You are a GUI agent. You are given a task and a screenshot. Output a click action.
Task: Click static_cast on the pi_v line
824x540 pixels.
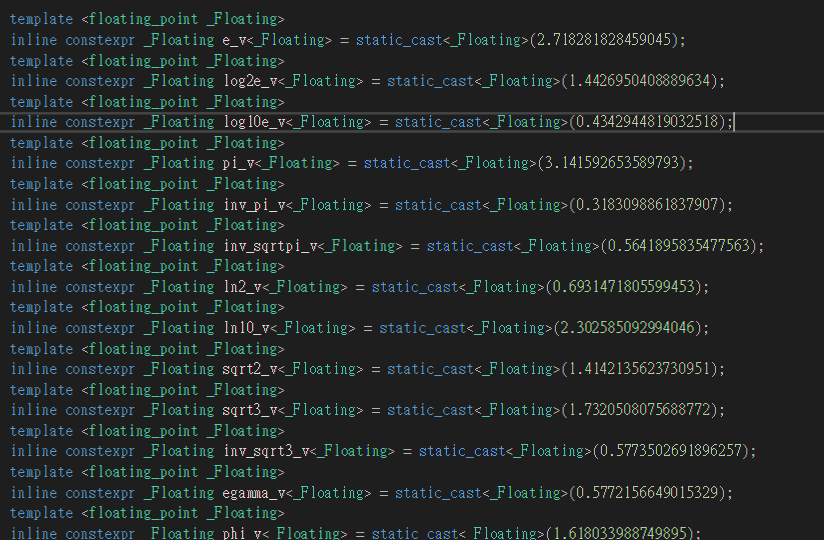click(407, 163)
